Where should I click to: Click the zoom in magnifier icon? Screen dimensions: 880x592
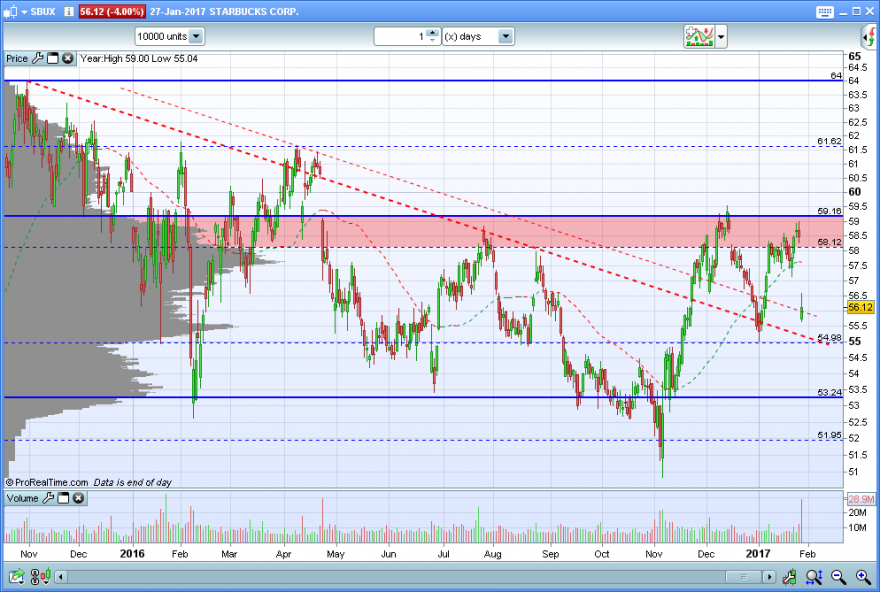(x=863, y=576)
